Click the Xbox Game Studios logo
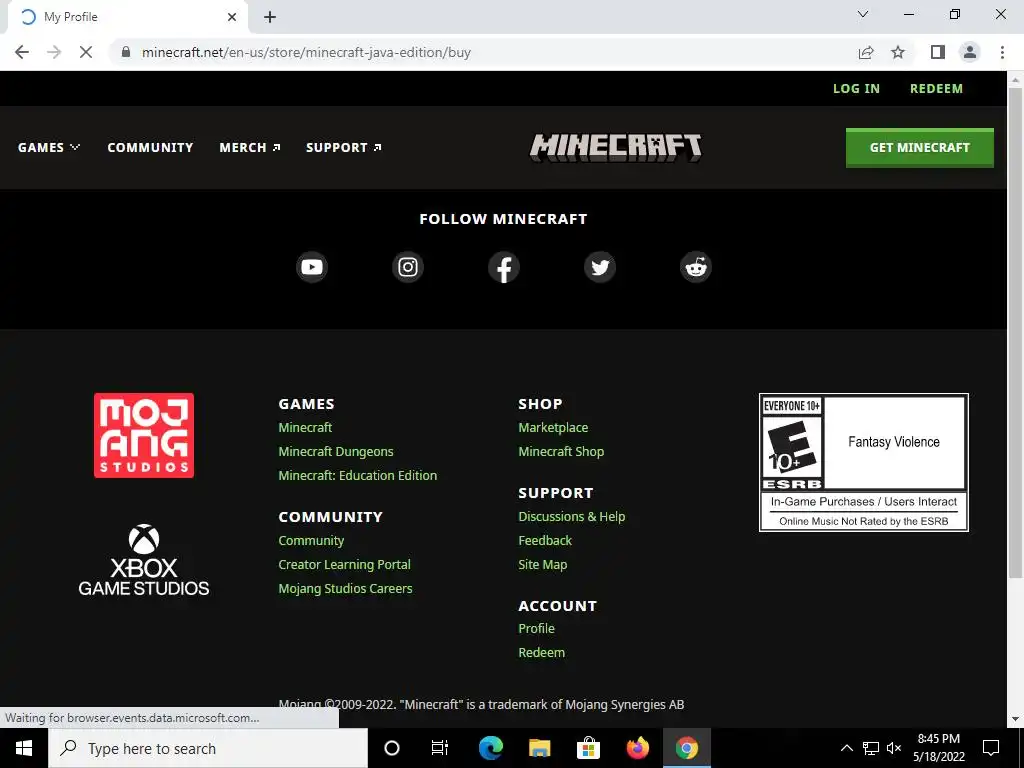Screen dimensions: 1024x768 click(144, 560)
